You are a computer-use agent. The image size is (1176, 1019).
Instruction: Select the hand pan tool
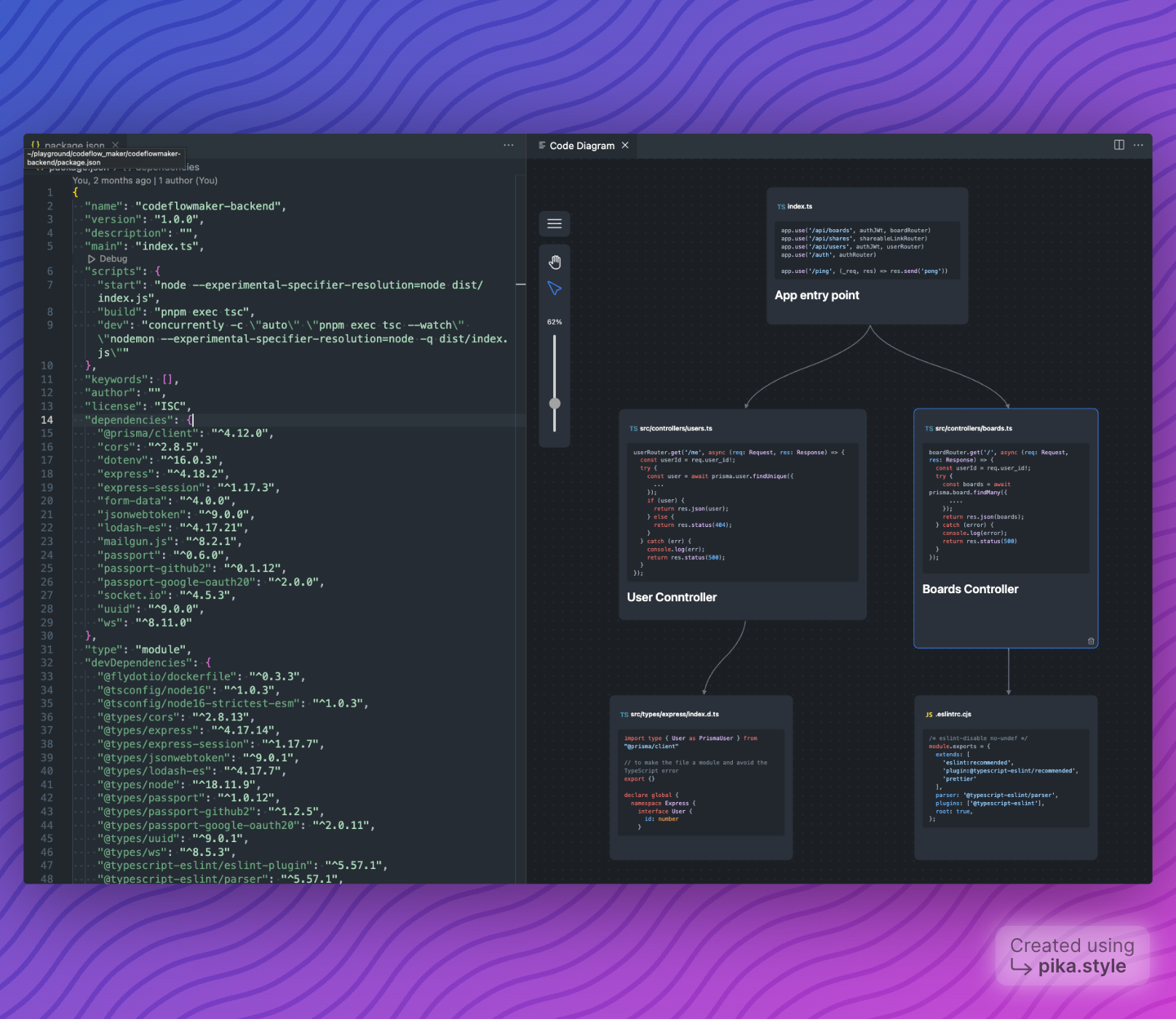click(x=555, y=262)
